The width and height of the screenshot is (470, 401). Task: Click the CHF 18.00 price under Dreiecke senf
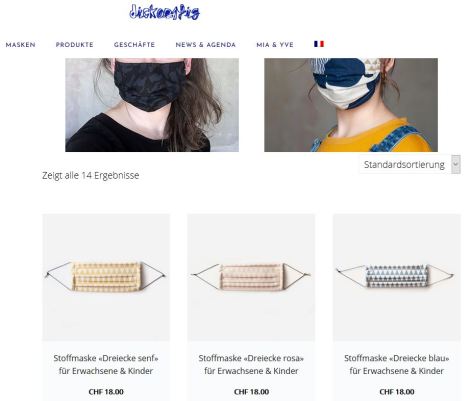coord(106,392)
